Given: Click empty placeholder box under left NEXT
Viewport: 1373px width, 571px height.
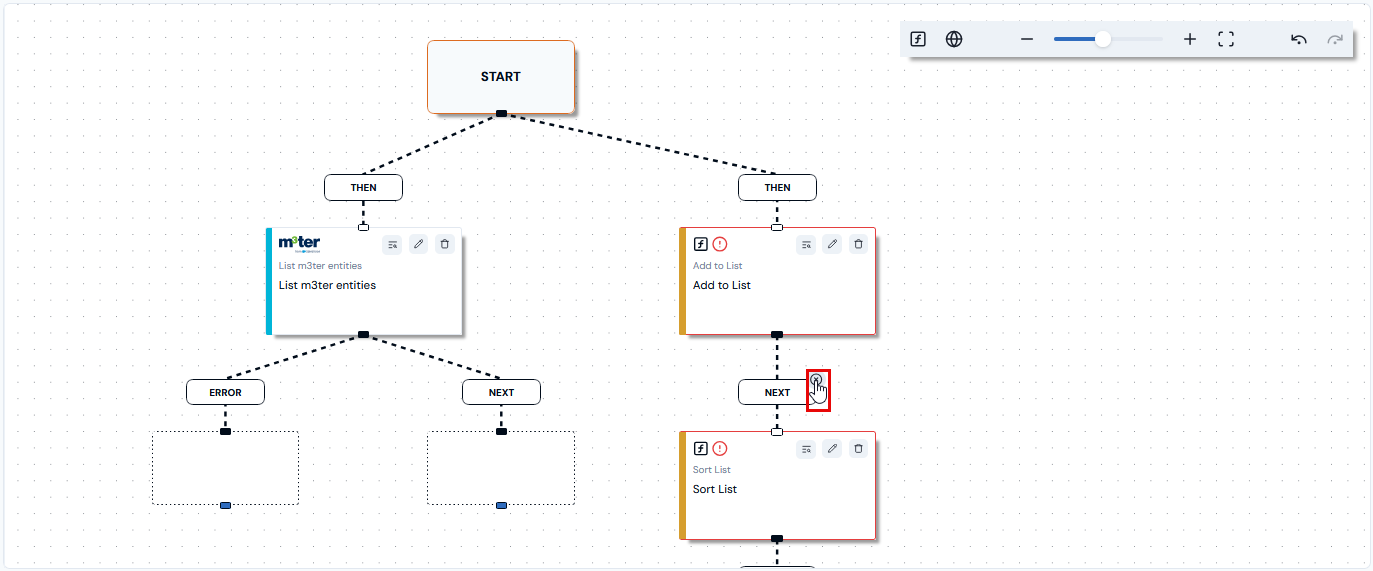Looking at the screenshot, I should point(501,468).
